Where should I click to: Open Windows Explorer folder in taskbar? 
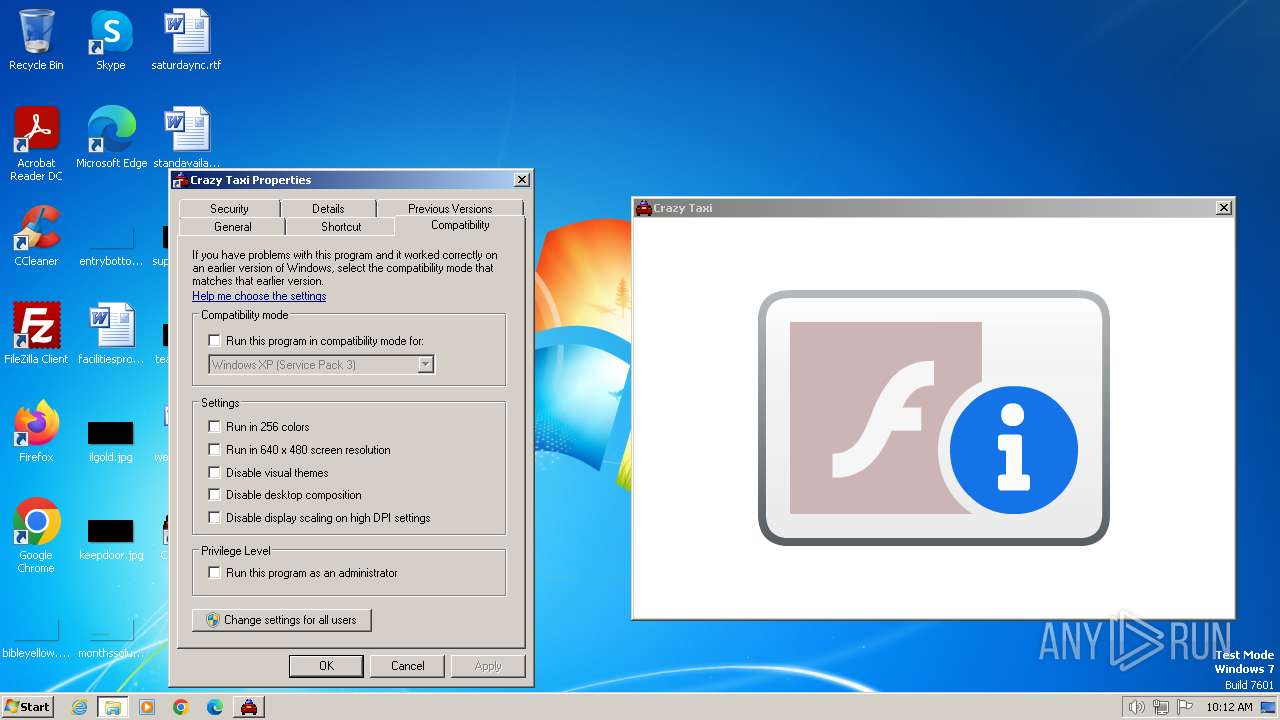click(113, 707)
